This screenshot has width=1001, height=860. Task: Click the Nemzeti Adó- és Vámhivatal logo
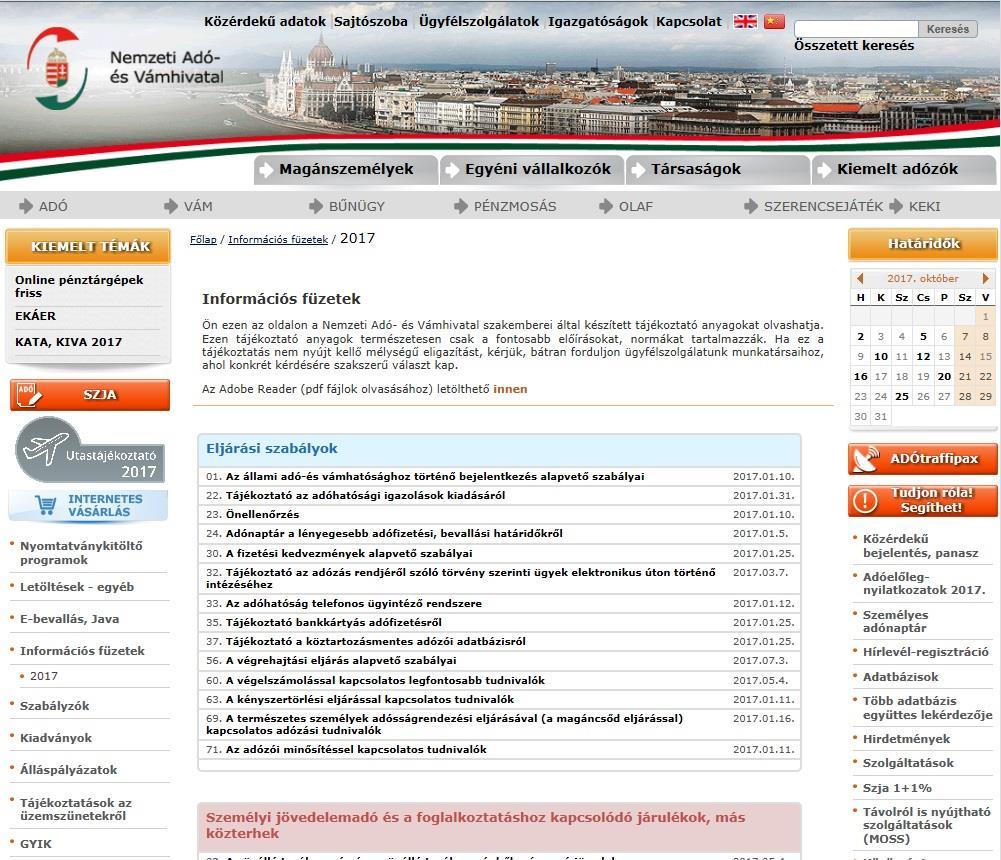click(x=125, y=68)
